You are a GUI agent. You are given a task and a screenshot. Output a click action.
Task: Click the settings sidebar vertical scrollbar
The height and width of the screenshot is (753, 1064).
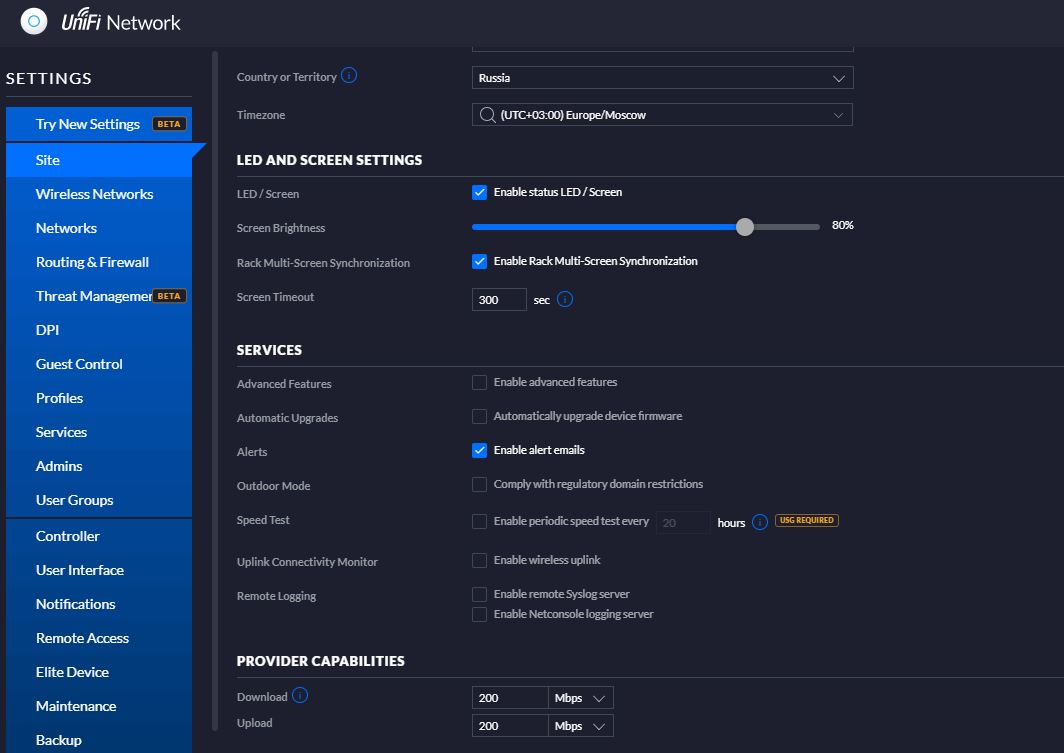(x=215, y=391)
